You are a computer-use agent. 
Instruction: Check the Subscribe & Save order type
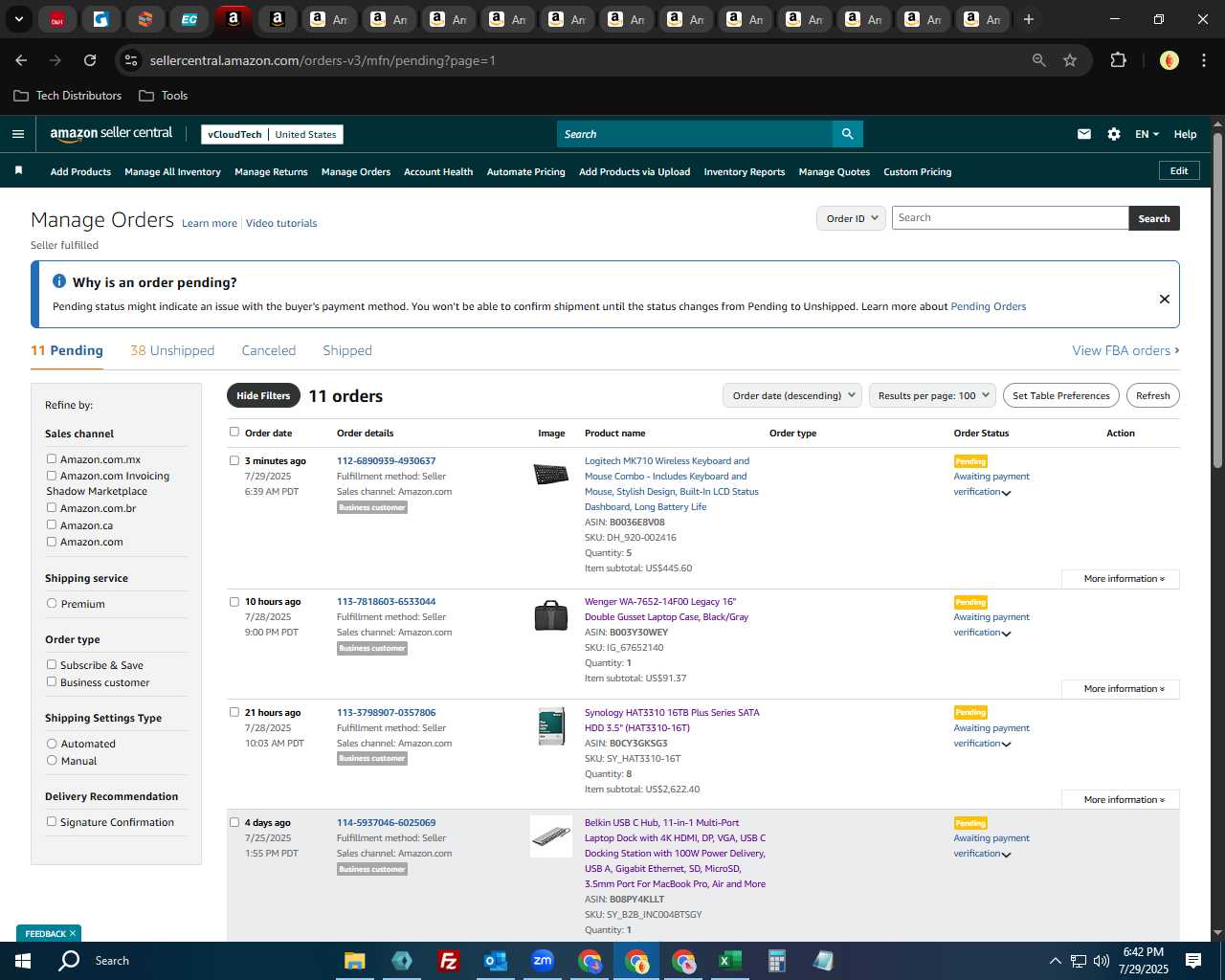(52, 665)
